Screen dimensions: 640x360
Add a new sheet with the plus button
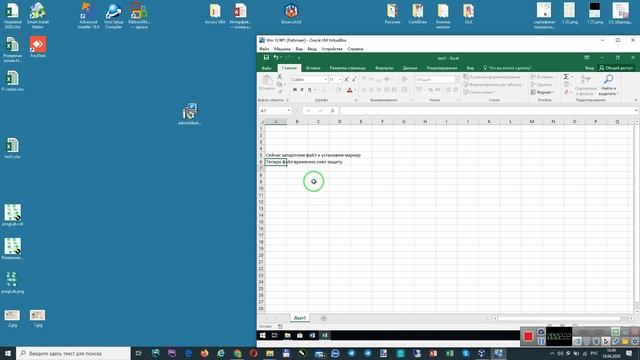pos(323,318)
